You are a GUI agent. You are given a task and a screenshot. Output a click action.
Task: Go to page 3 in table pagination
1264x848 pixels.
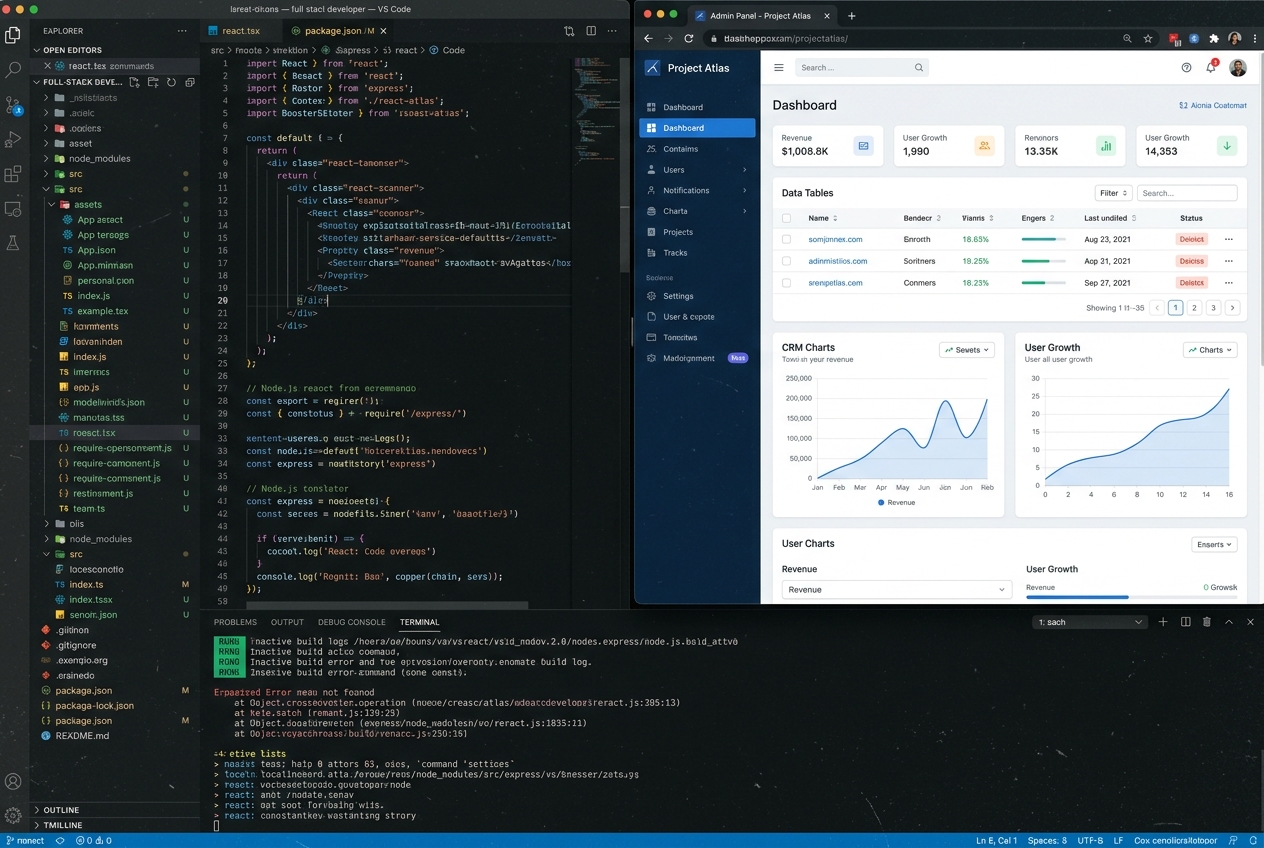point(1213,308)
